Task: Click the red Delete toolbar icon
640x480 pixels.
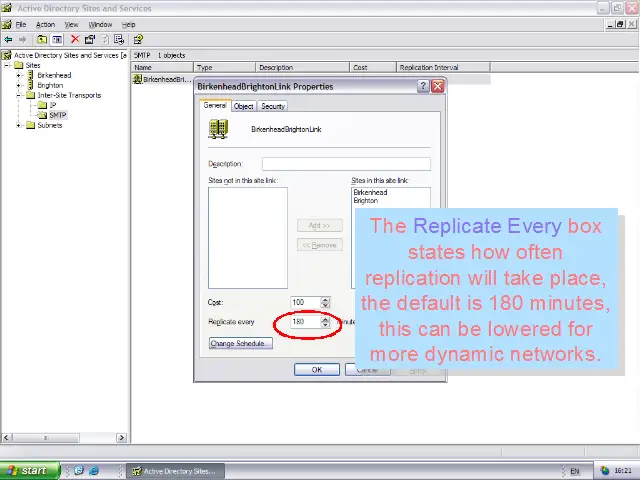Action: click(x=75, y=40)
